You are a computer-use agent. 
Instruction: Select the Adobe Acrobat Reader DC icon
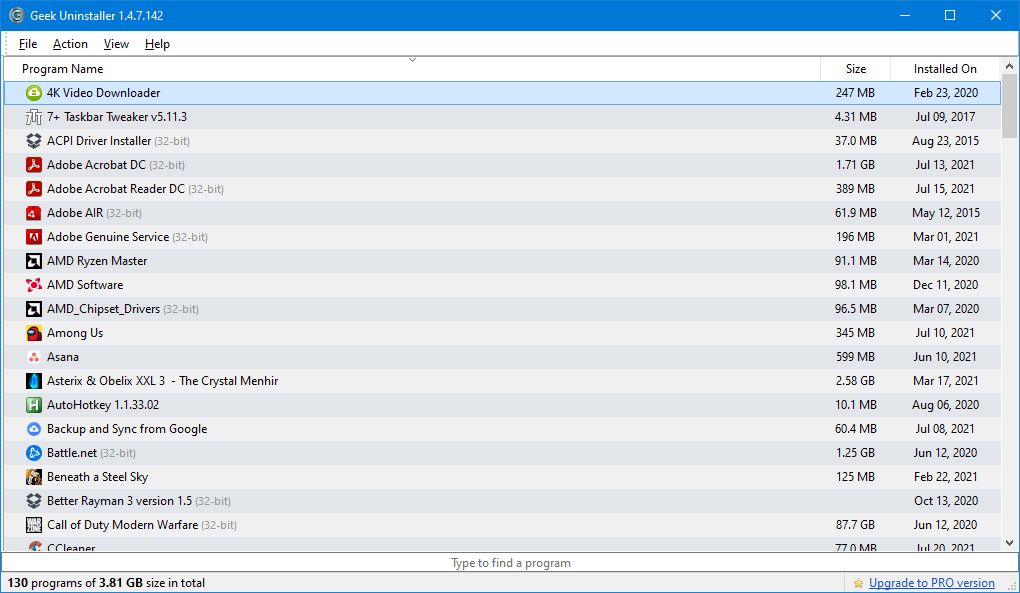(34, 189)
